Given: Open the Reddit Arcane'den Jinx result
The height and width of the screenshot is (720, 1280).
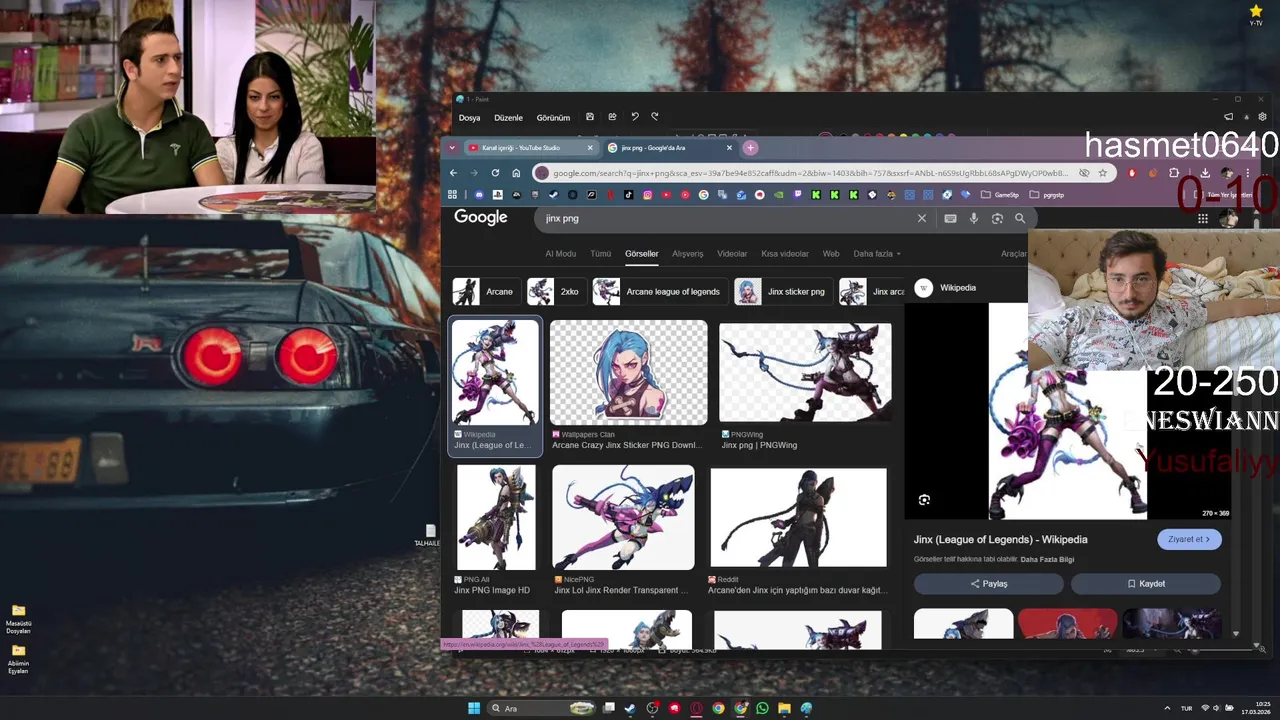Looking at the screenshot, I should click(798, 517).
